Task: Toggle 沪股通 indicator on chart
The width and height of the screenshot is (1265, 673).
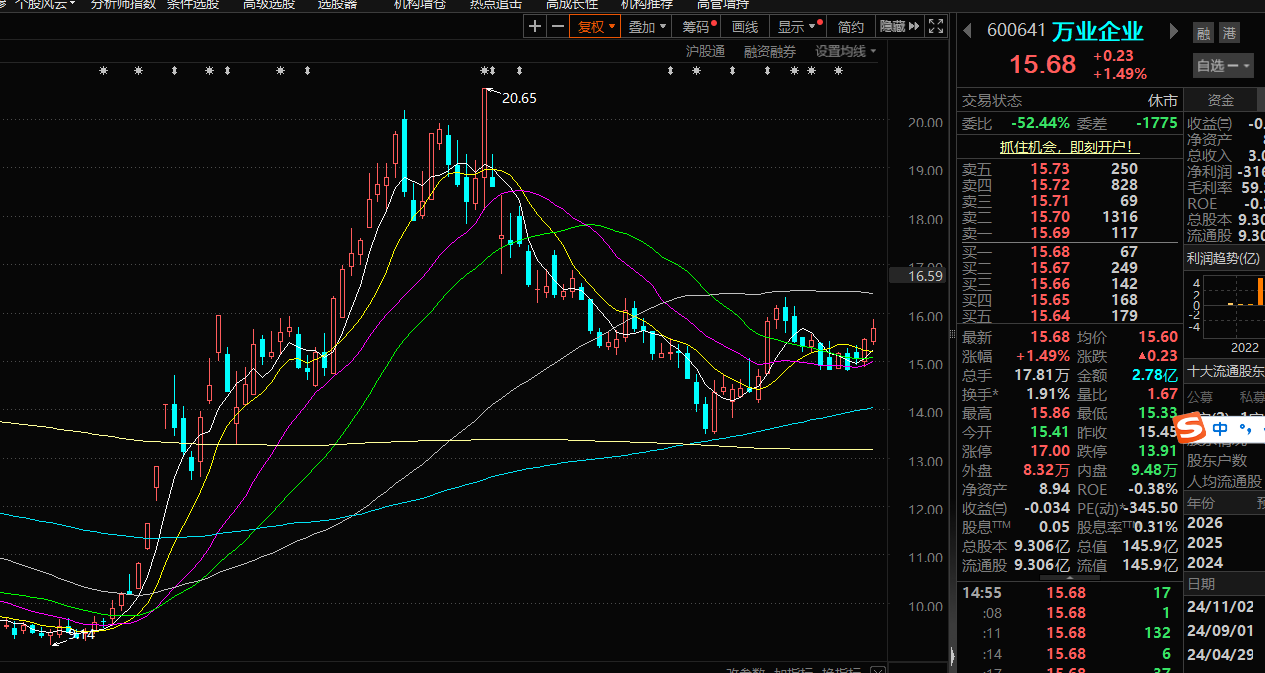Action: 705,51
